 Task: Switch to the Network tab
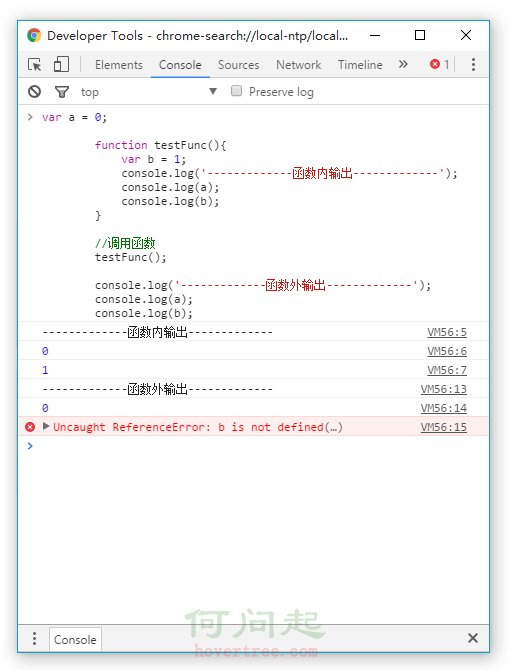(298, 65)
